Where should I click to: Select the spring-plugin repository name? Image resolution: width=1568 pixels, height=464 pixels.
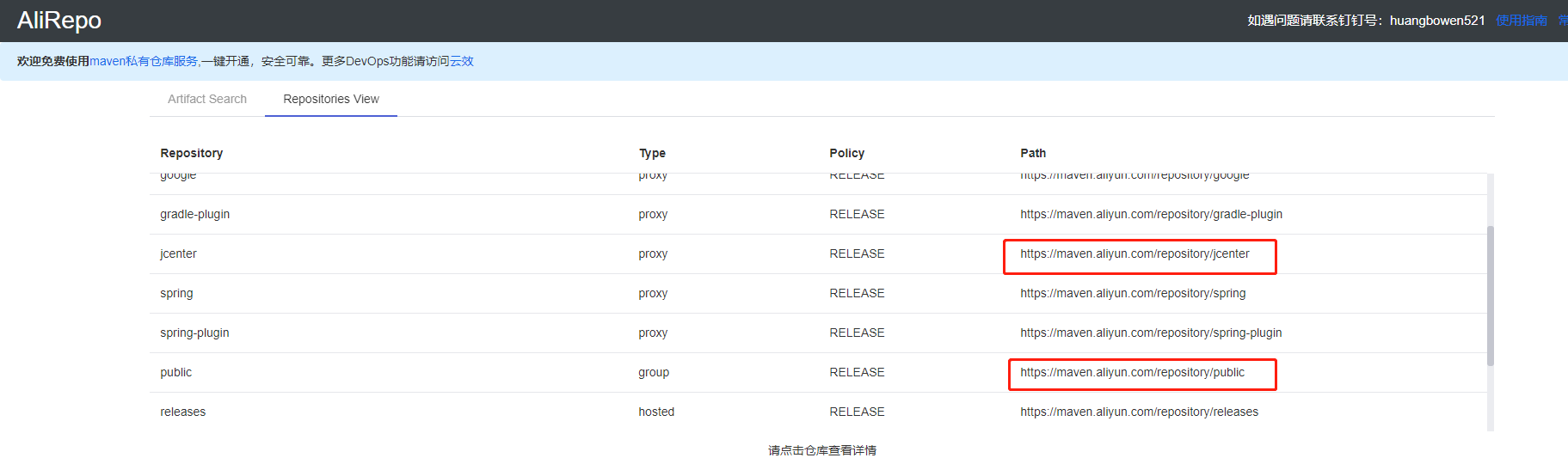point(194,333)
